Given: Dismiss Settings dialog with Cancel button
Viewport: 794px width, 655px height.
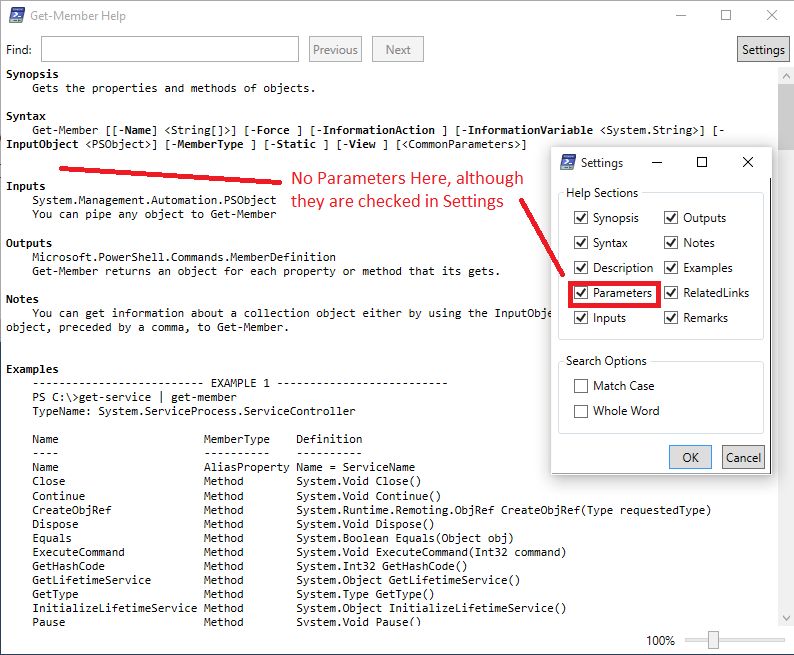Looking at the screenshot, I should (x=743, y=457).
